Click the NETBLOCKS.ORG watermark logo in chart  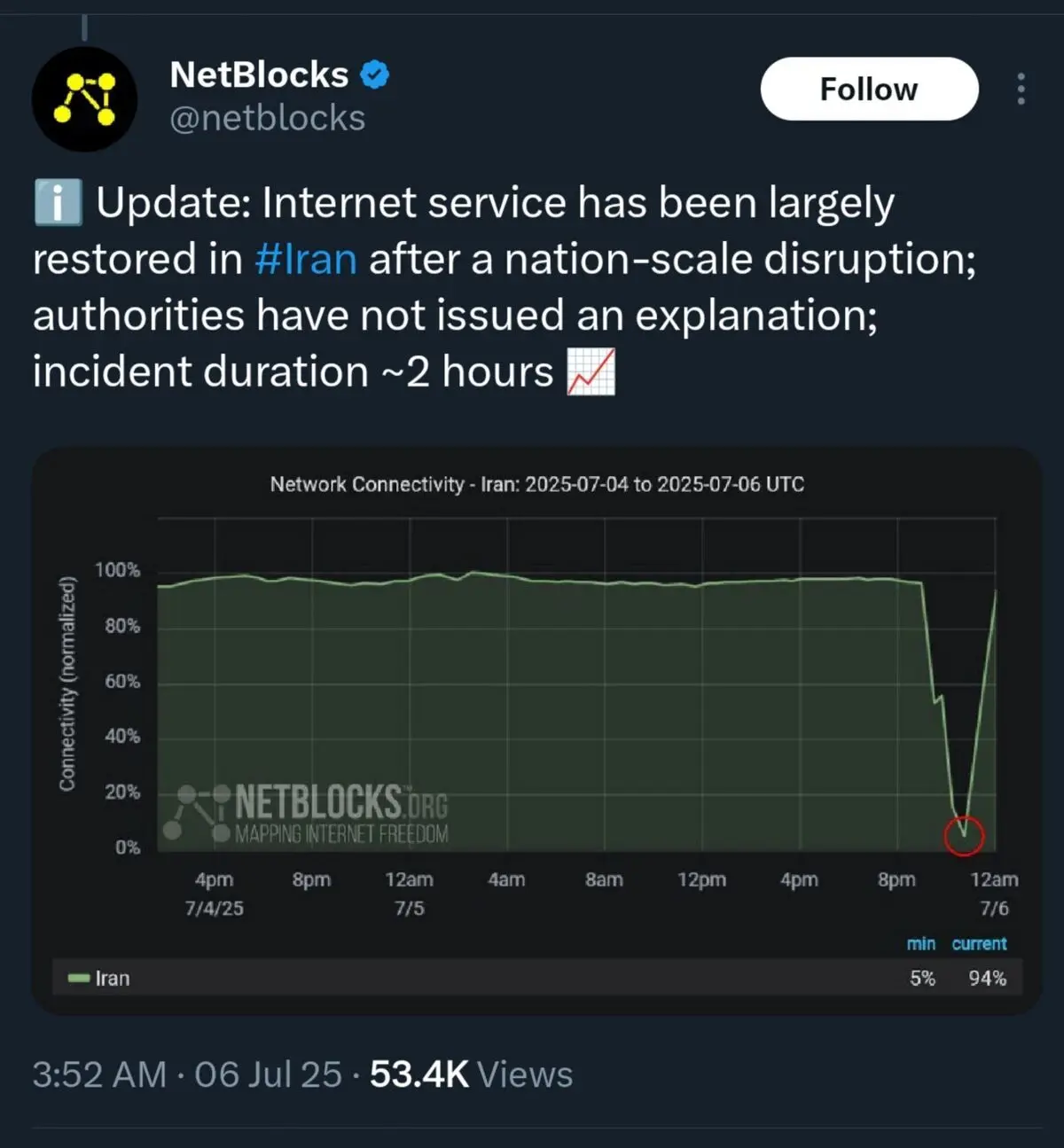click(306, 812)
